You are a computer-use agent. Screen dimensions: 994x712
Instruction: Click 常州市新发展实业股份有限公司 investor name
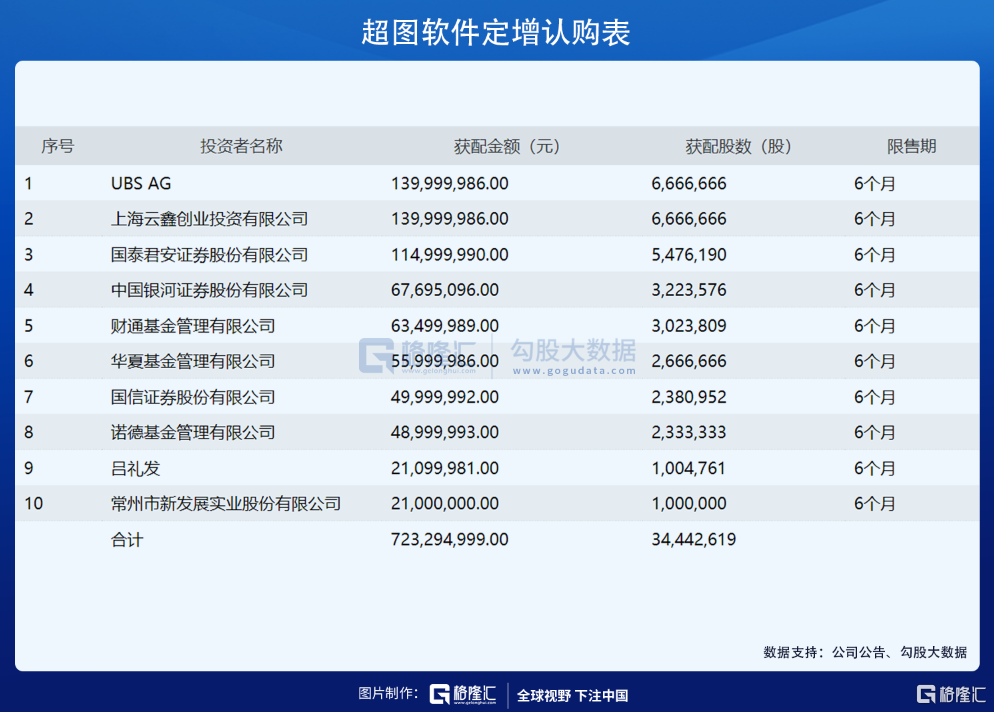[x=226, y=504]
